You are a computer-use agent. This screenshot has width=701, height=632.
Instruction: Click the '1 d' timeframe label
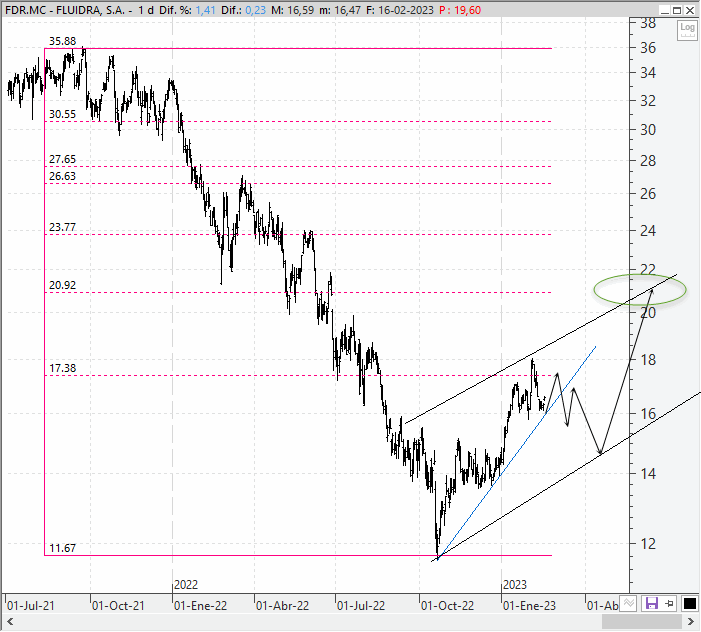(147, 10)
